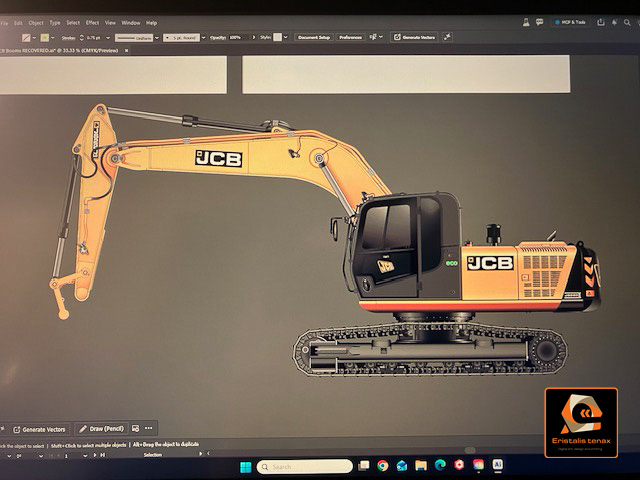The width and height of the screenshot is (640, 480).
Task: Open Adobe Illustrator from the taskbar
Action: coord(498,464)
